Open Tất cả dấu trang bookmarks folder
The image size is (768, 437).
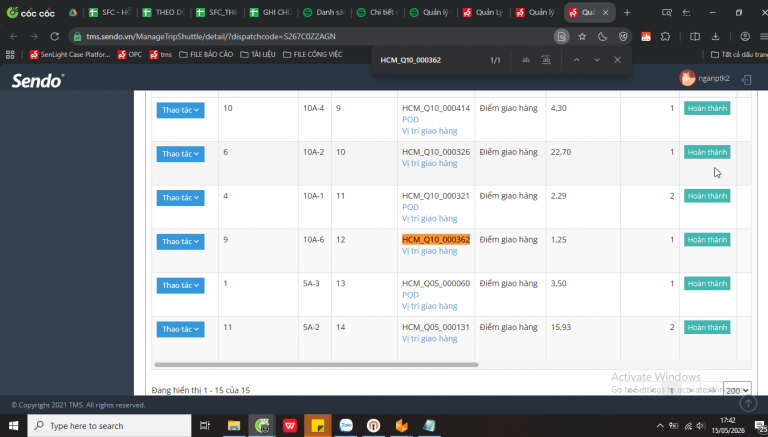739,54
